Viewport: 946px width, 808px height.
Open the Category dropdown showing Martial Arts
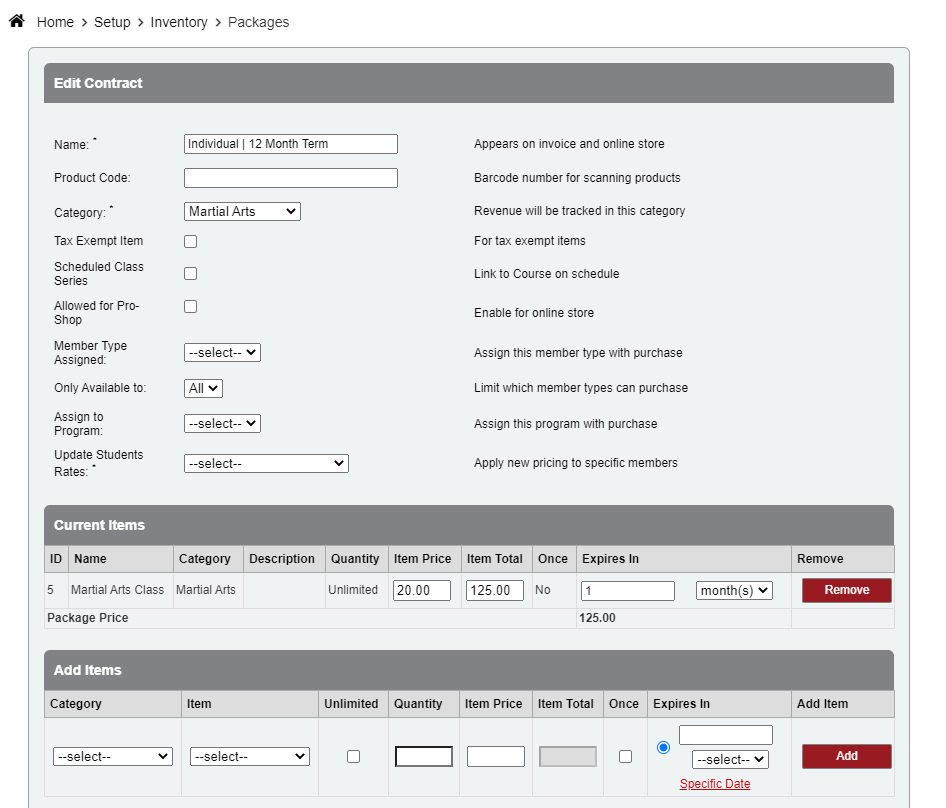(x=242, y=211)
